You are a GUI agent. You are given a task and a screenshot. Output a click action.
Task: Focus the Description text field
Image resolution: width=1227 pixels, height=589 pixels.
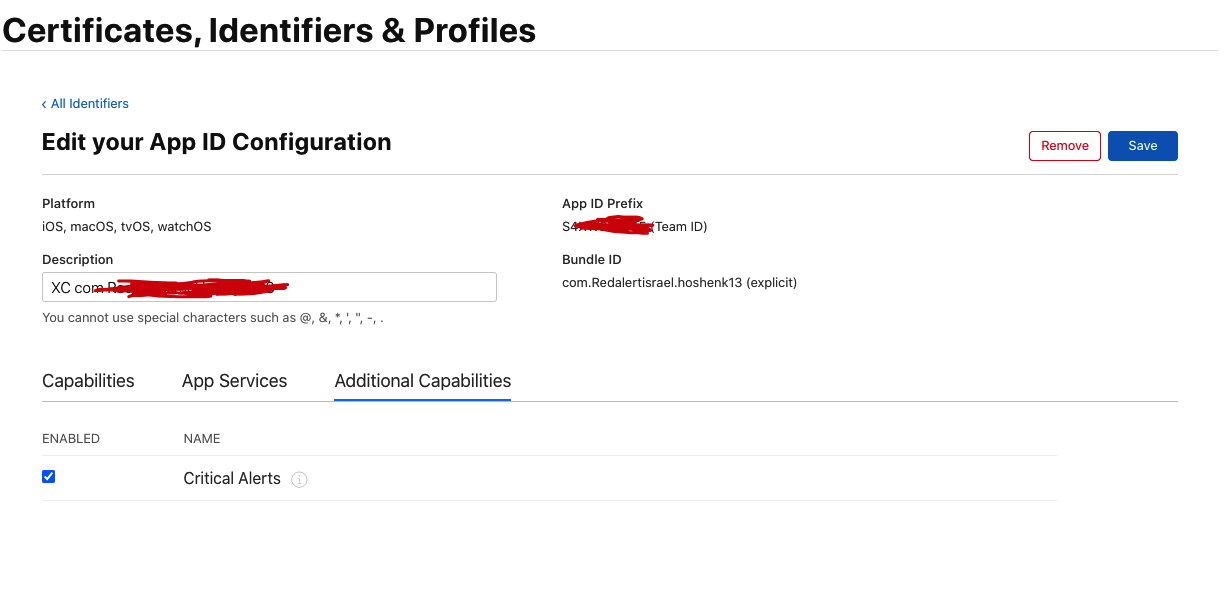coord(269,287)
